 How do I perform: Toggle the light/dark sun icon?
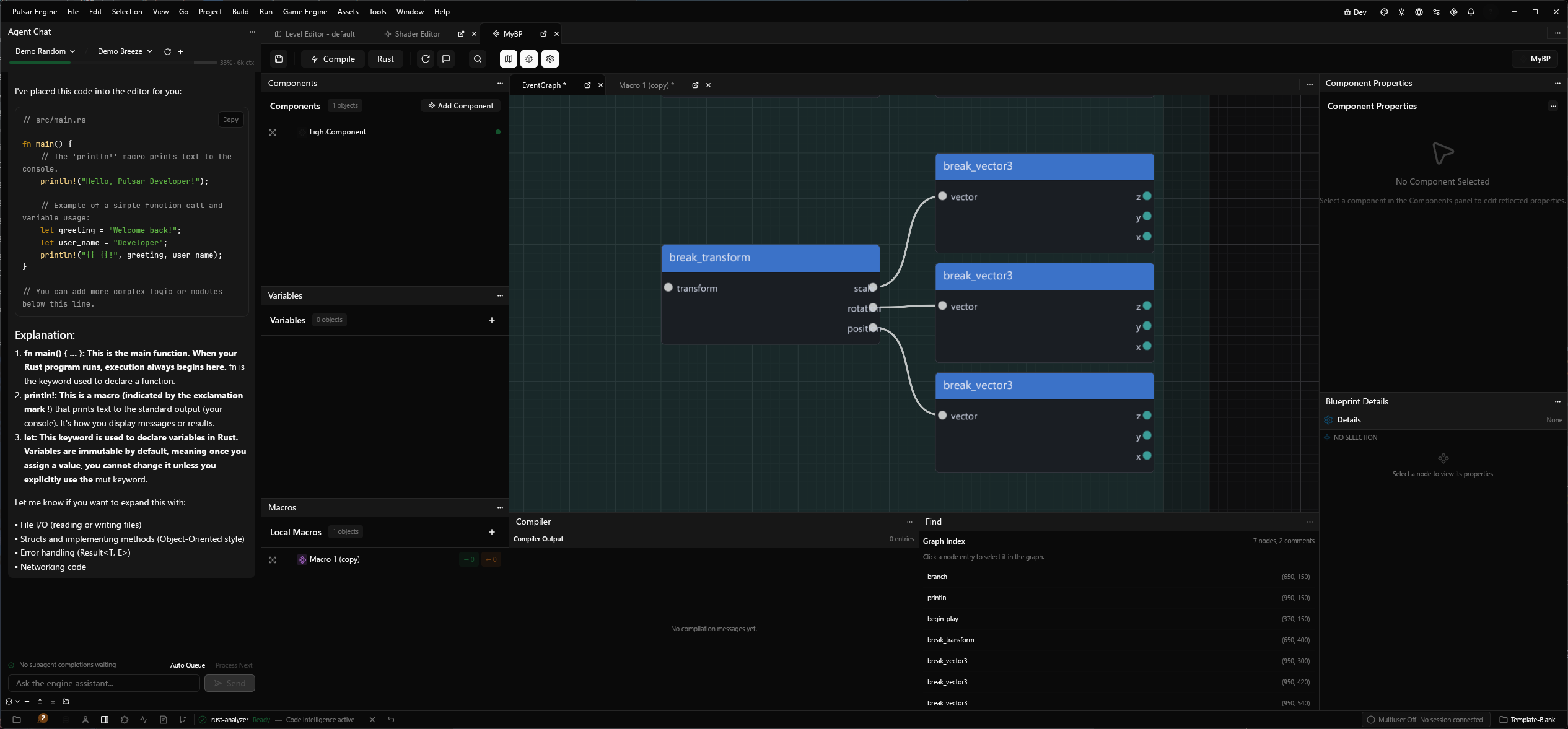coord(1401,12)
